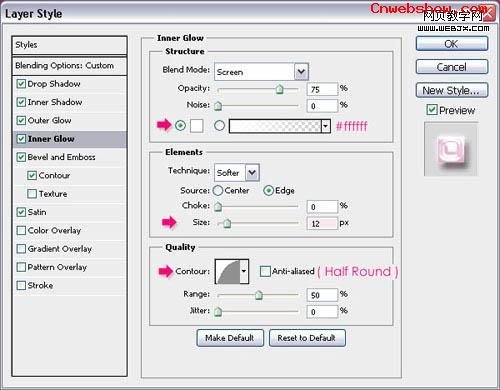Viewport: 500px width, 390px height.
Task: Click the white glow color swatch
Action: point(197,126)
